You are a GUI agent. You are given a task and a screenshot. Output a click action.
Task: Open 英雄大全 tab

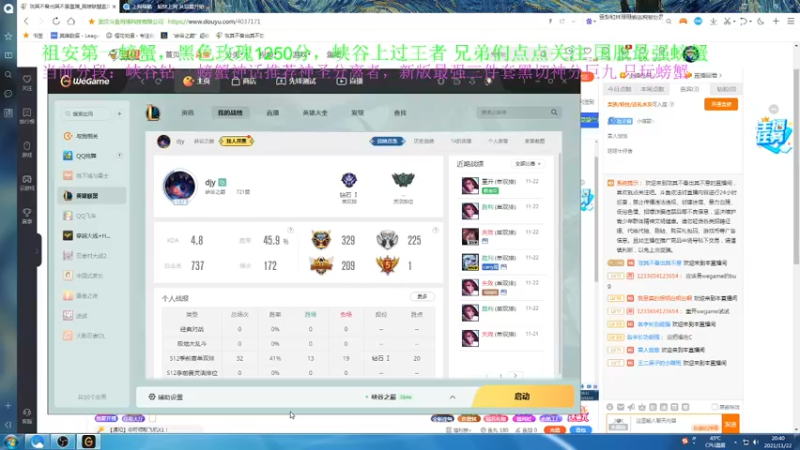(x=315, y=113)
